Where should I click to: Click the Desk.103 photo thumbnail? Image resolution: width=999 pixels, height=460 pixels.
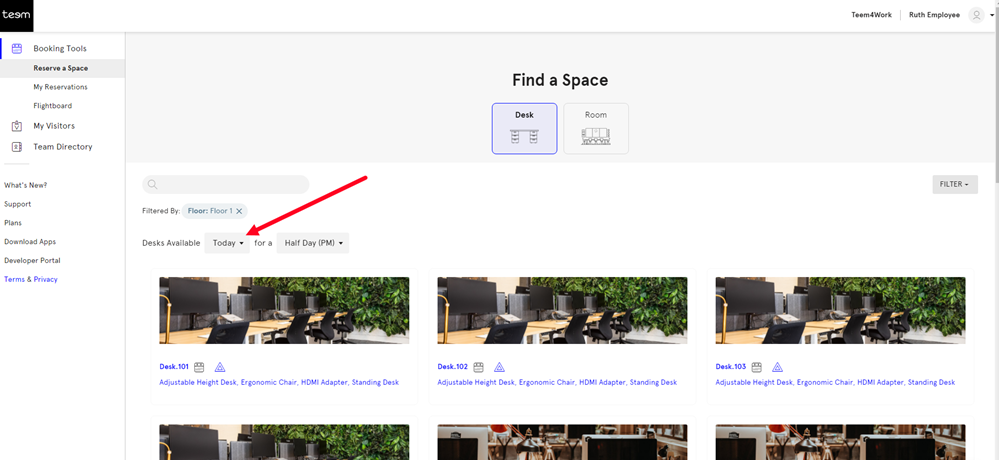pos(840,310)
